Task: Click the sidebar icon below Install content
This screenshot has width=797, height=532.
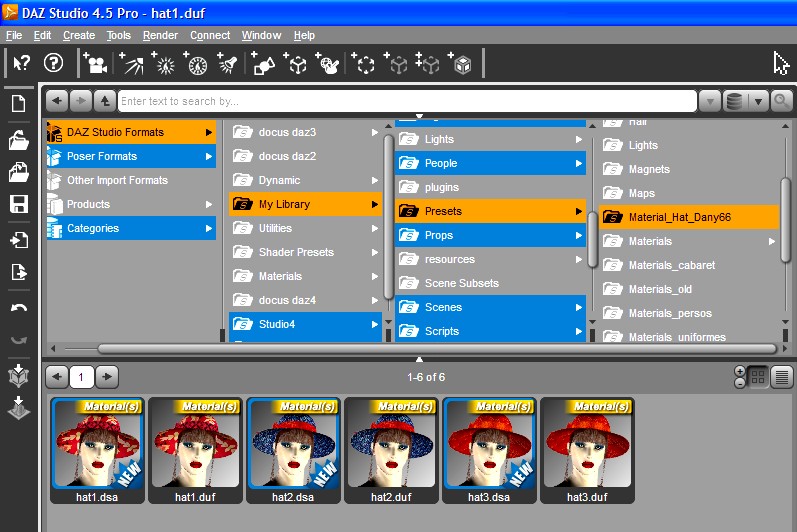Action: (x=19, y=408)
